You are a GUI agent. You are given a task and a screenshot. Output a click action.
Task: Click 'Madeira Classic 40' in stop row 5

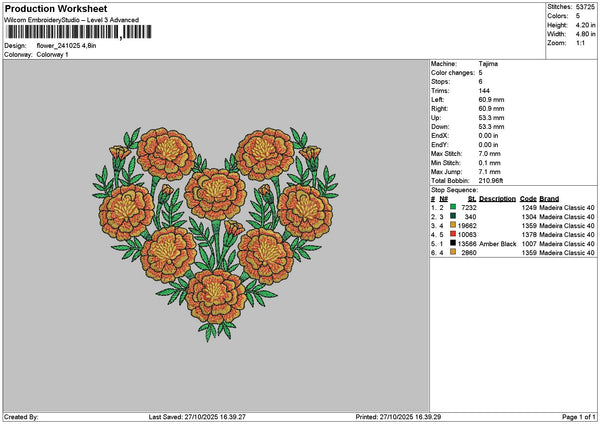567,244
